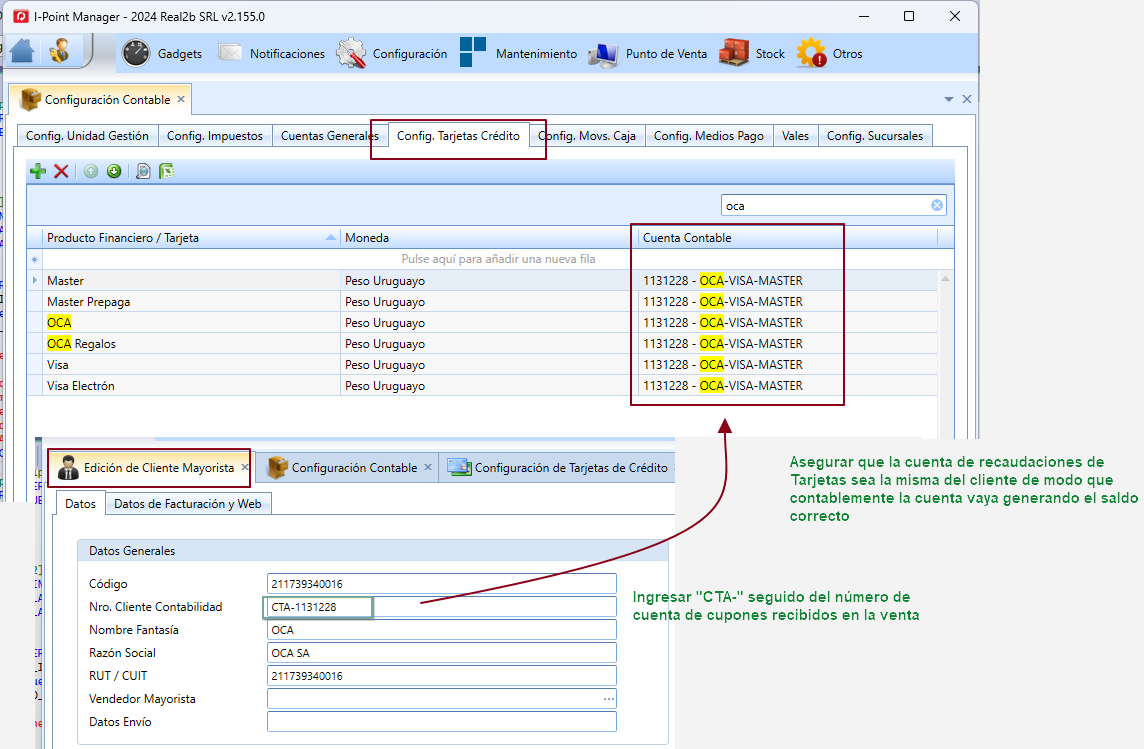Image resolution: width=1144 pixels, height=749 pixels.
Task: Select the Master row indicator arrow
Action: [x=35, y=280]
